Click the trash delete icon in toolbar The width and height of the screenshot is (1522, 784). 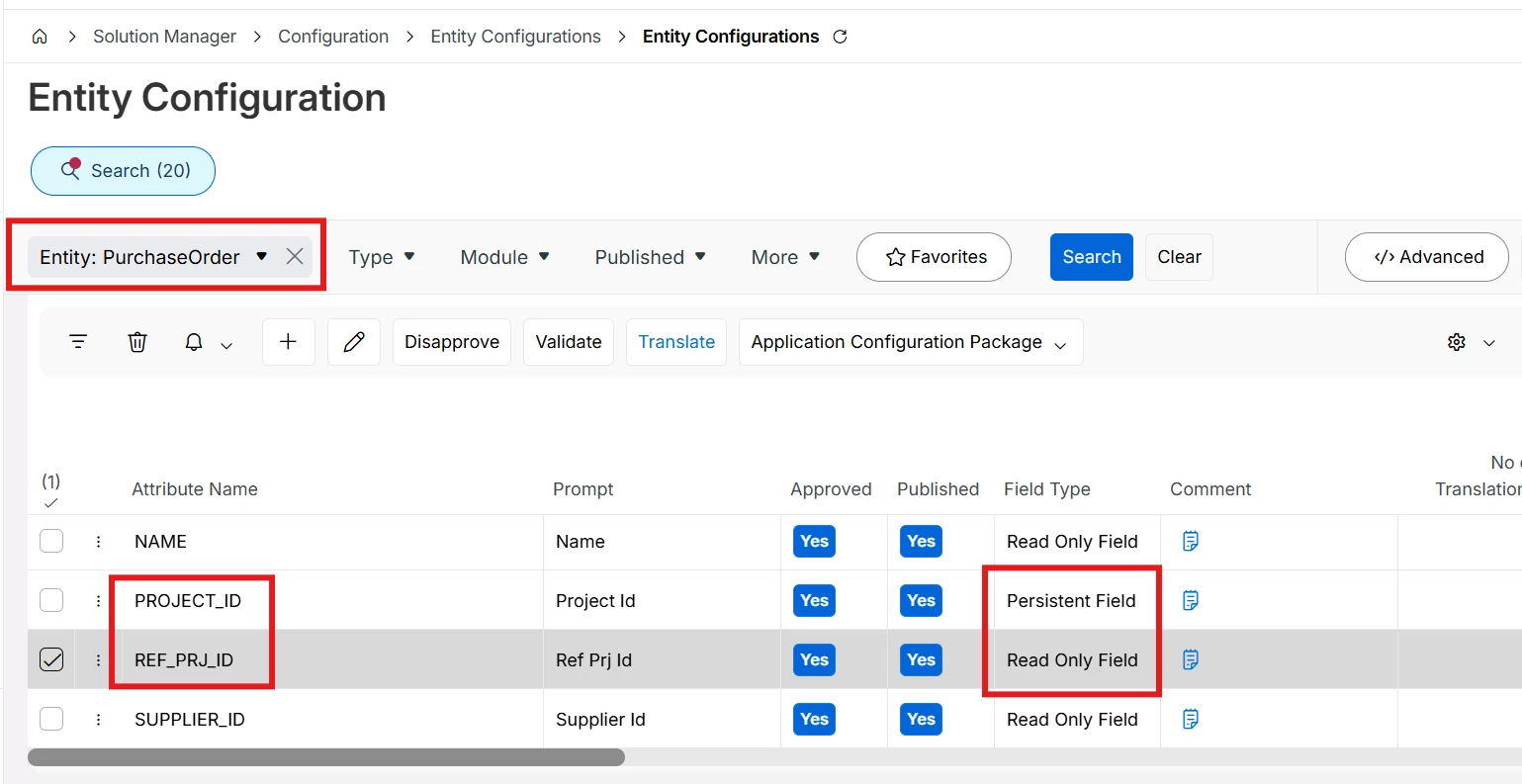pyautogui.click(x=137, y=342)
